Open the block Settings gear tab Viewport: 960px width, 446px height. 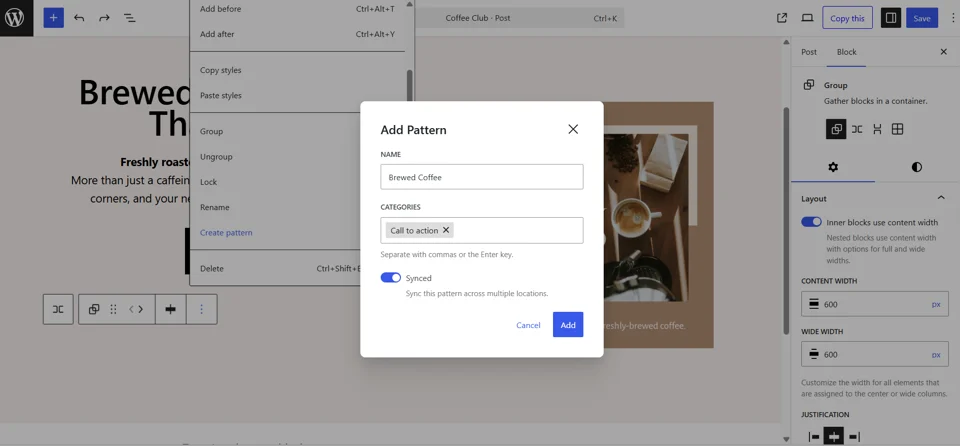click(x=833, y=167)
